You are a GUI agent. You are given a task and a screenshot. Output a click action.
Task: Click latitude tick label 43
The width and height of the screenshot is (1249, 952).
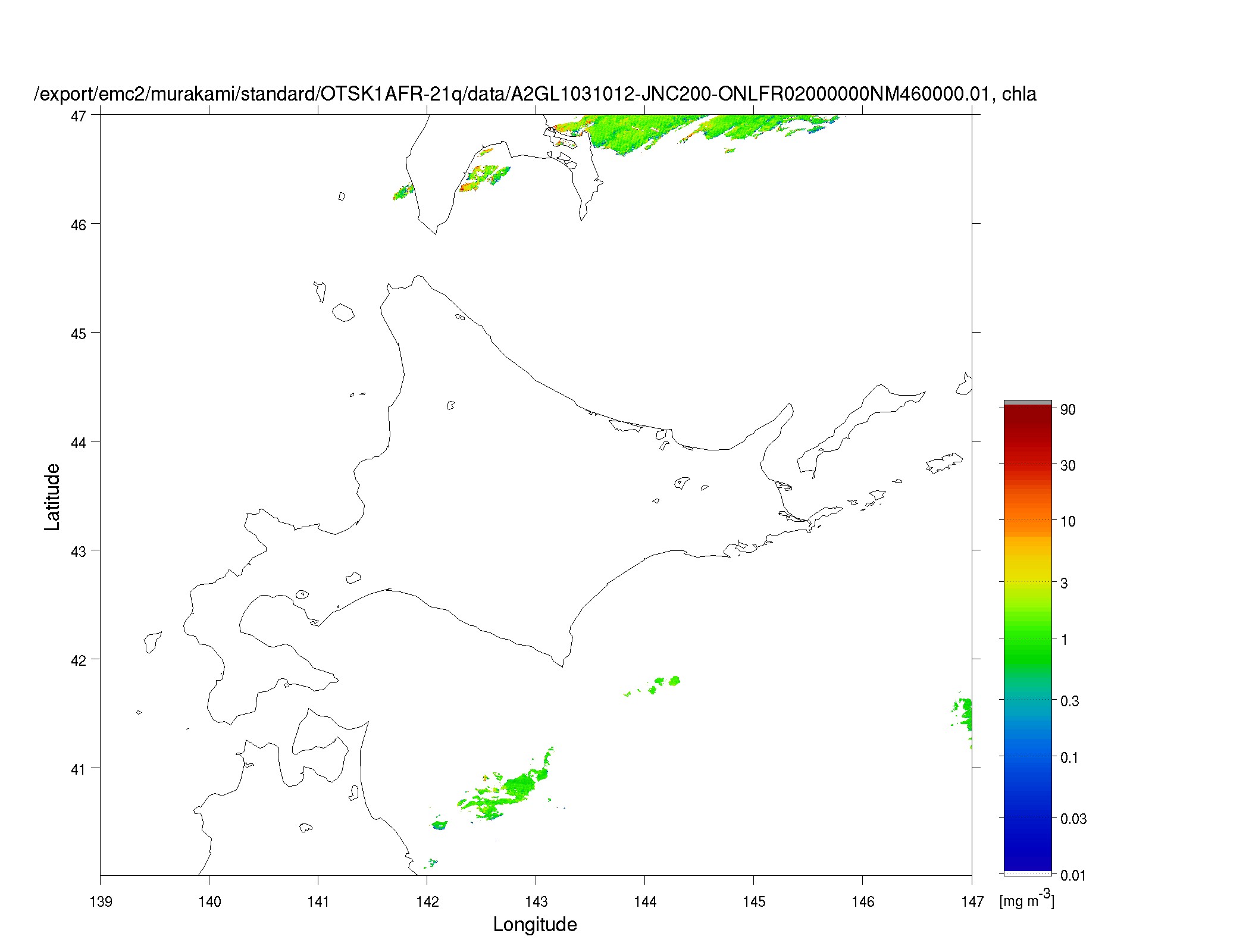pos(79,552)
